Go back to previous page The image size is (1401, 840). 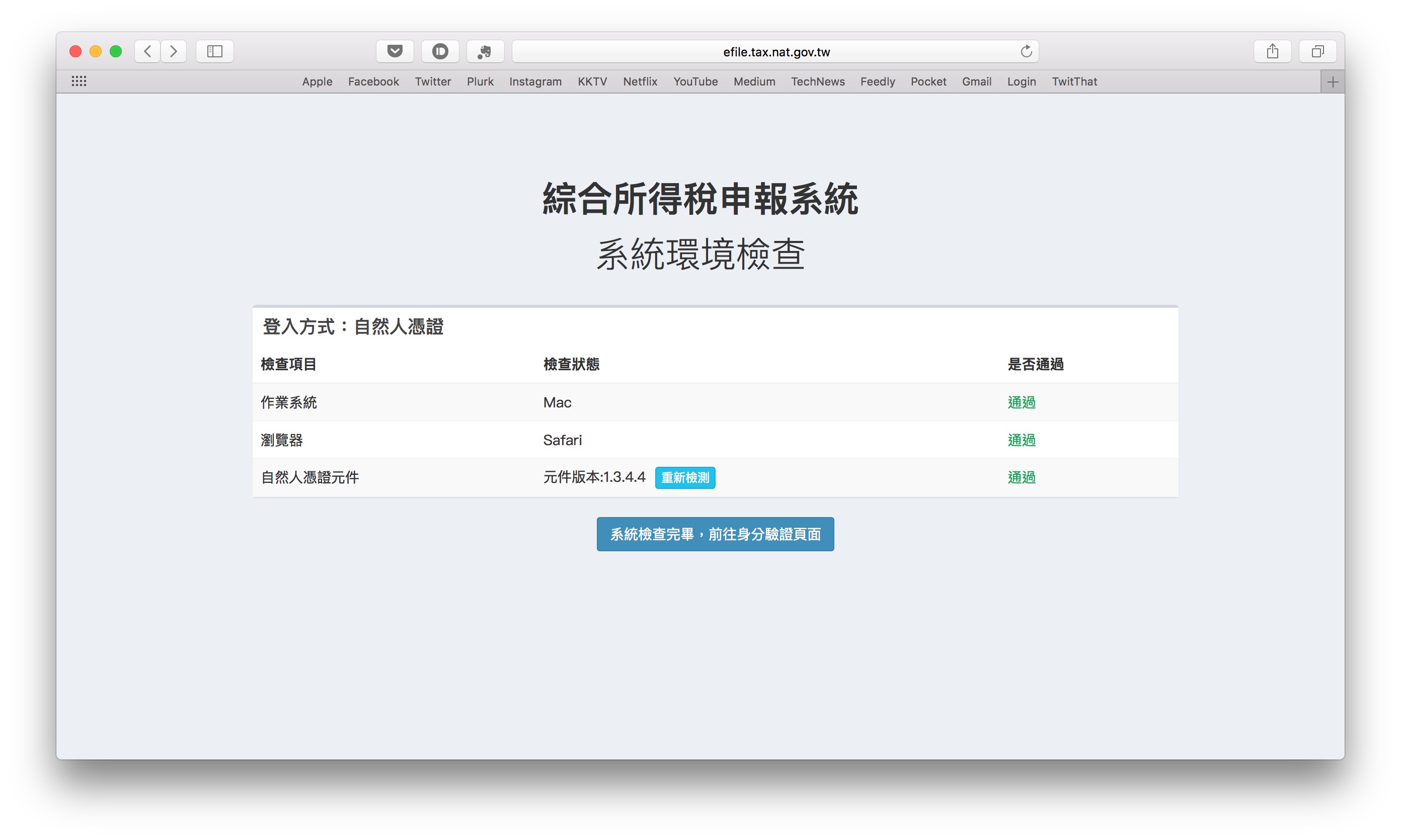147,51
